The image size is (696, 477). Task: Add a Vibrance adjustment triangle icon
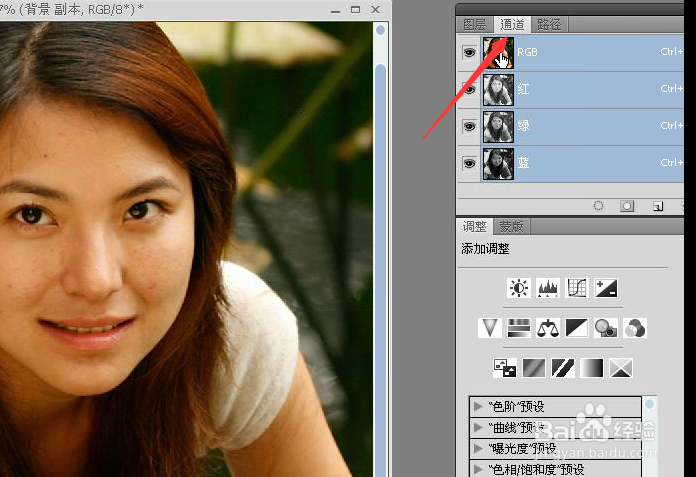(490, 328)
